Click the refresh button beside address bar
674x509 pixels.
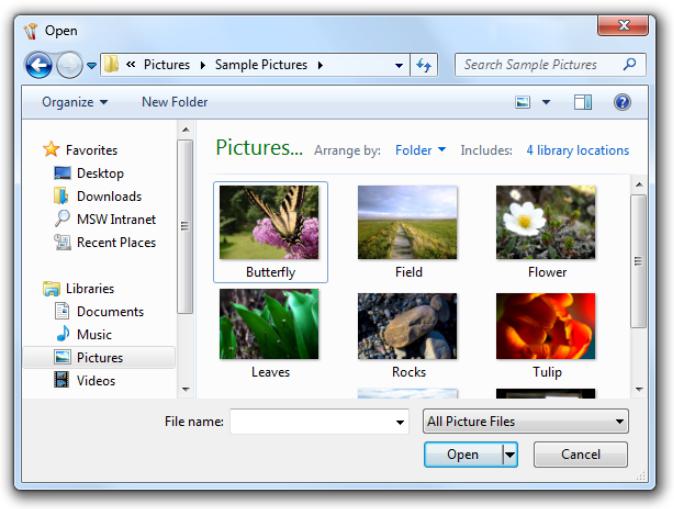click(424, 65)
